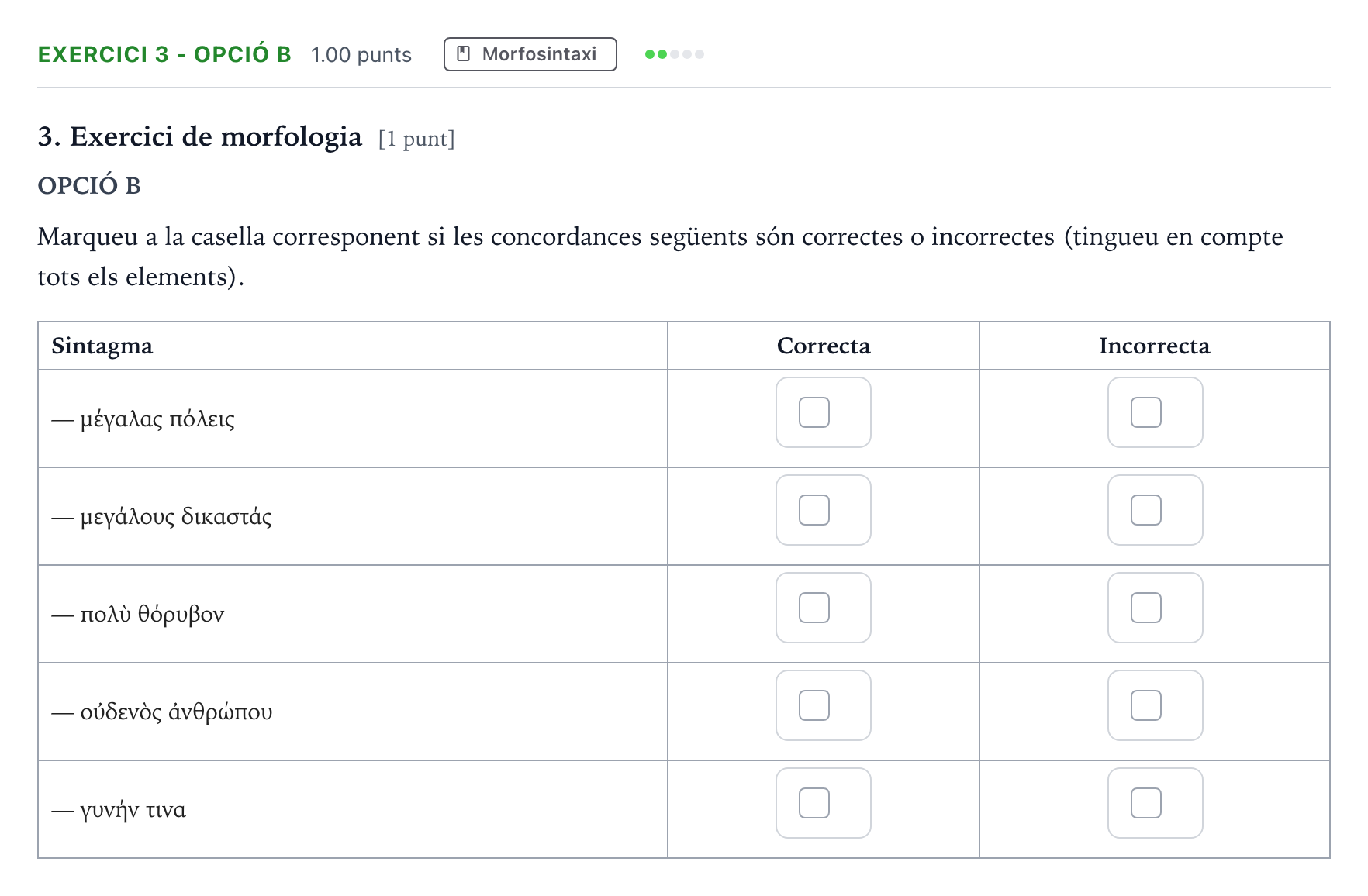
Task: Click the bookmark icon in Morfosintaxi tag
Action: (x=464, y=53)
